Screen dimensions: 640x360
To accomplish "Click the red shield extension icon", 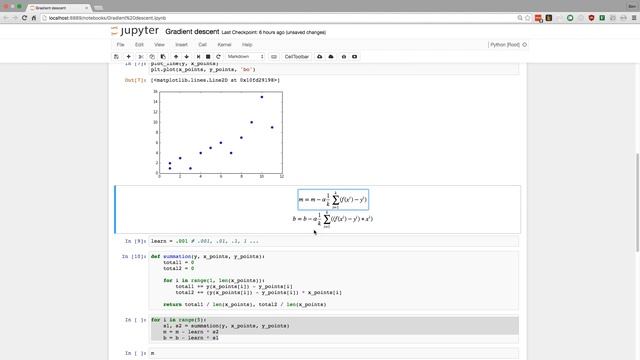I will 591,18.
